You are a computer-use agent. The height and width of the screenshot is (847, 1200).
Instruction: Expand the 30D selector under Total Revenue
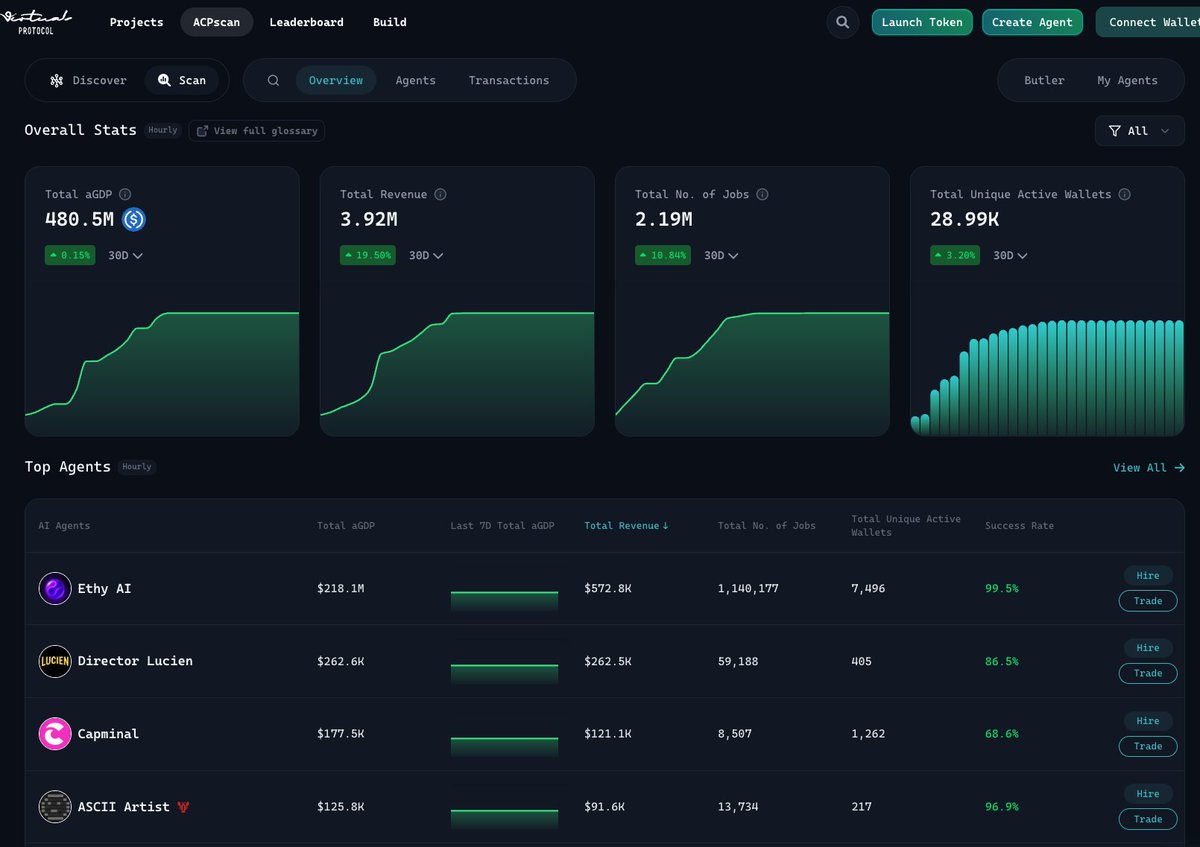point(426,255)
